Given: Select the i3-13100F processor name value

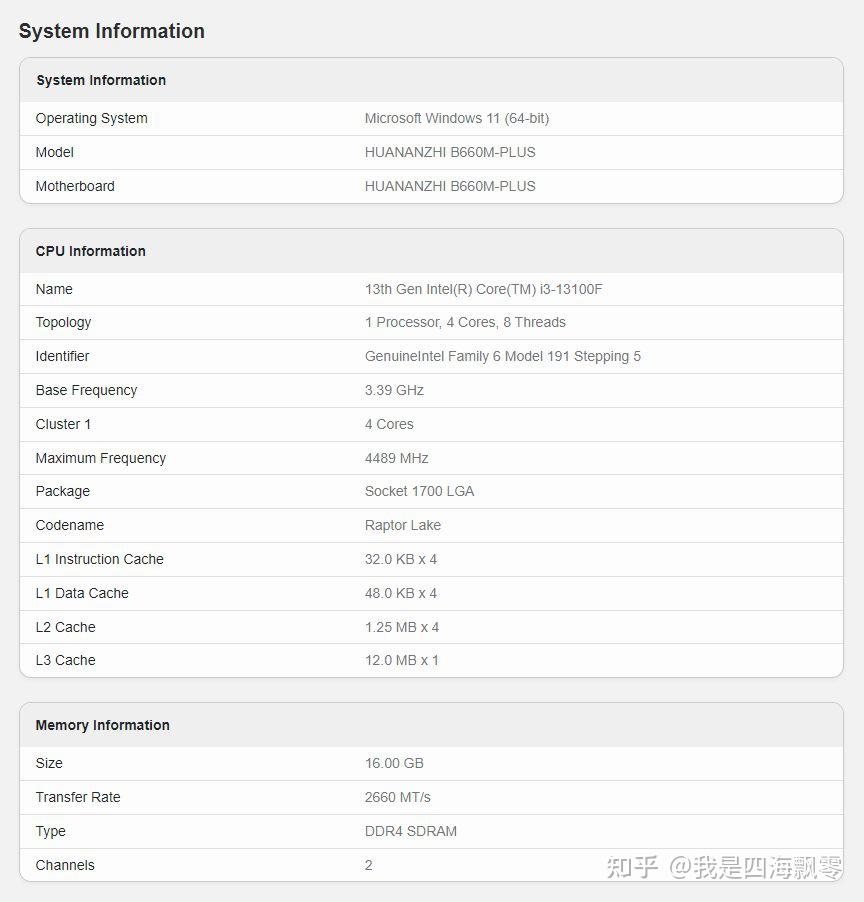Looking at the screenshot, I should [x=483, y=289].
